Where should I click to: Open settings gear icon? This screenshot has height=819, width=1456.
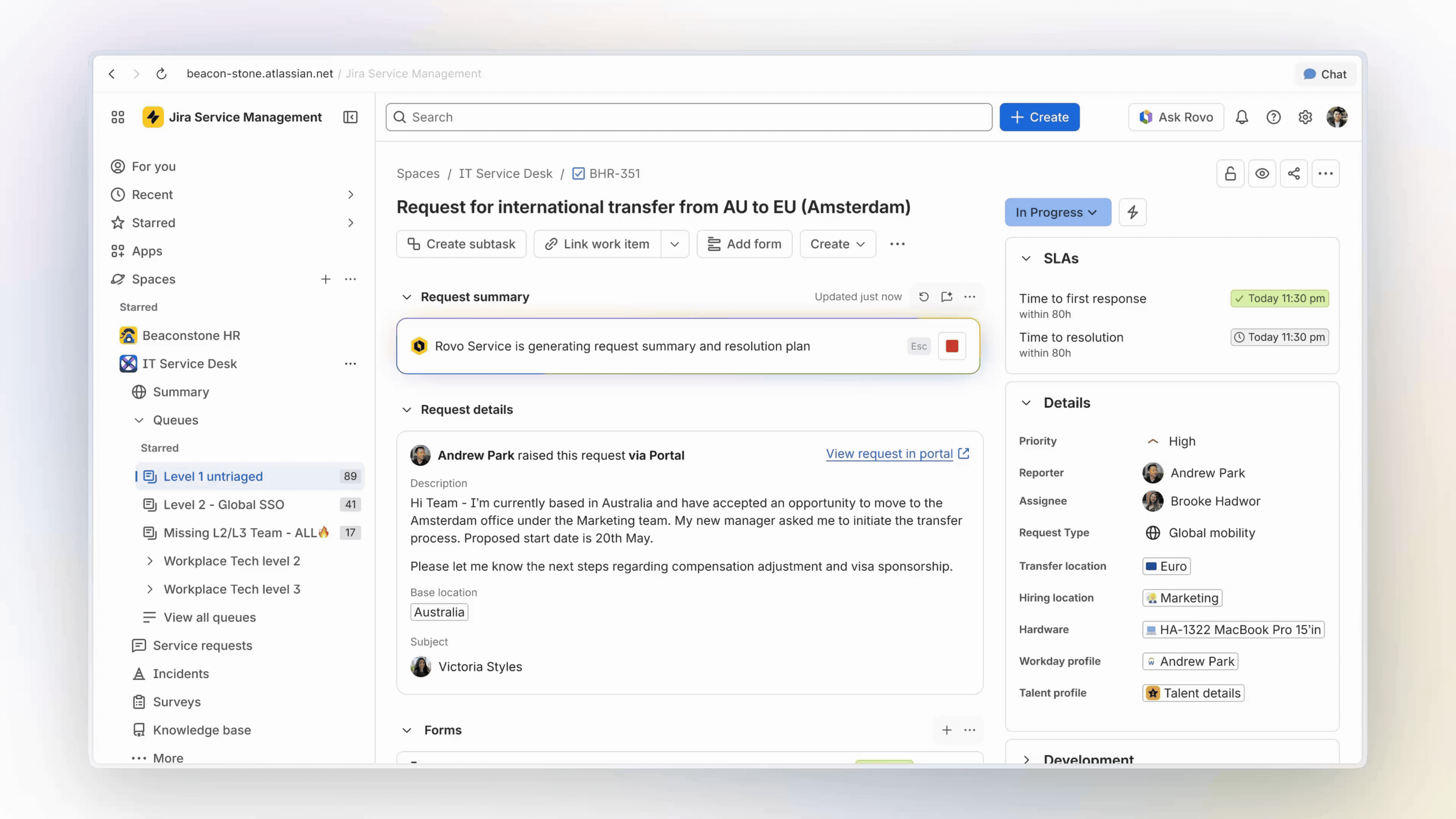pyautogui.click(x=1305, y=117)
